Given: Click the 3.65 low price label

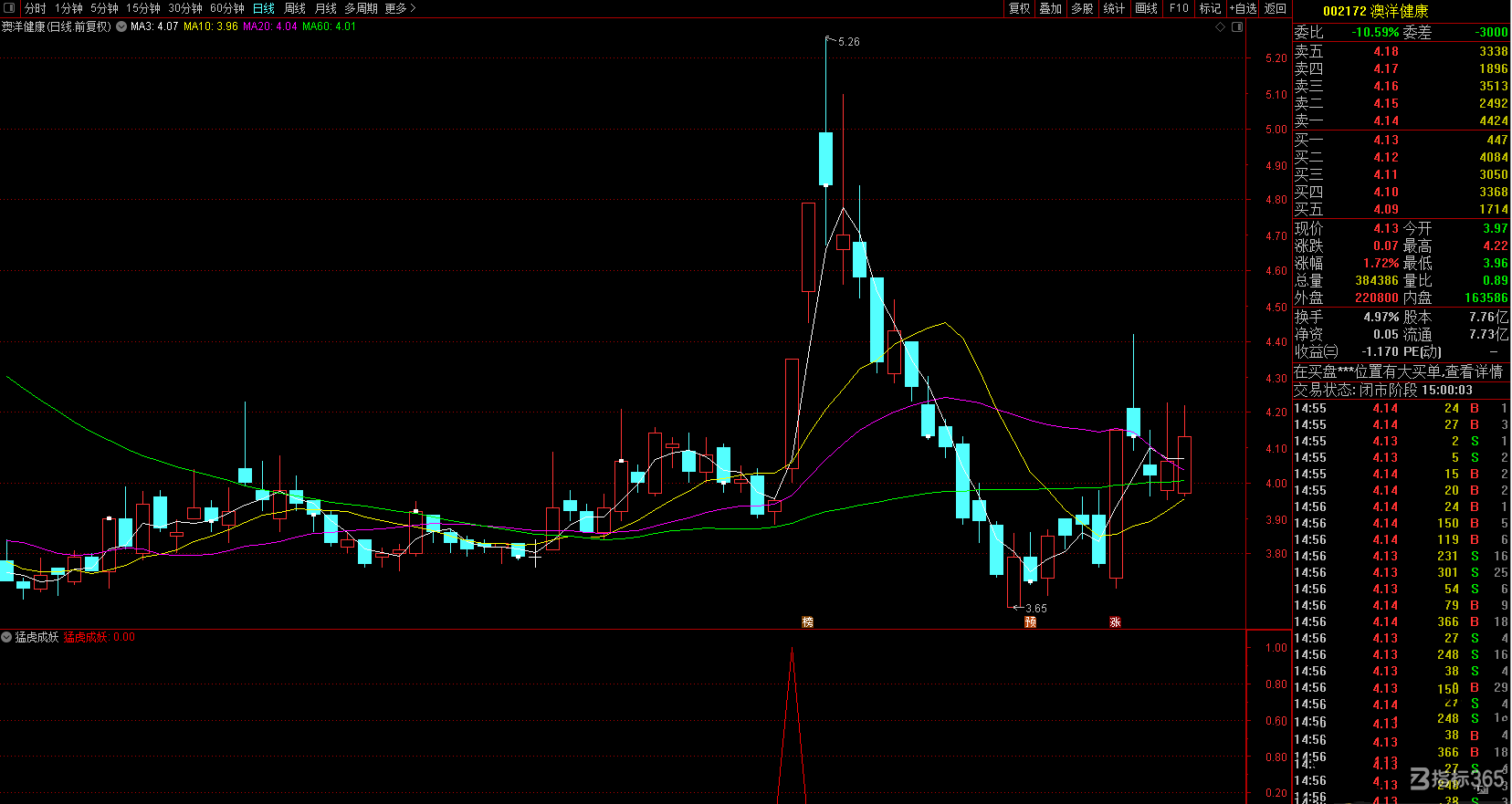Looking at the screenshot, I should click(x=1036, y=608).
